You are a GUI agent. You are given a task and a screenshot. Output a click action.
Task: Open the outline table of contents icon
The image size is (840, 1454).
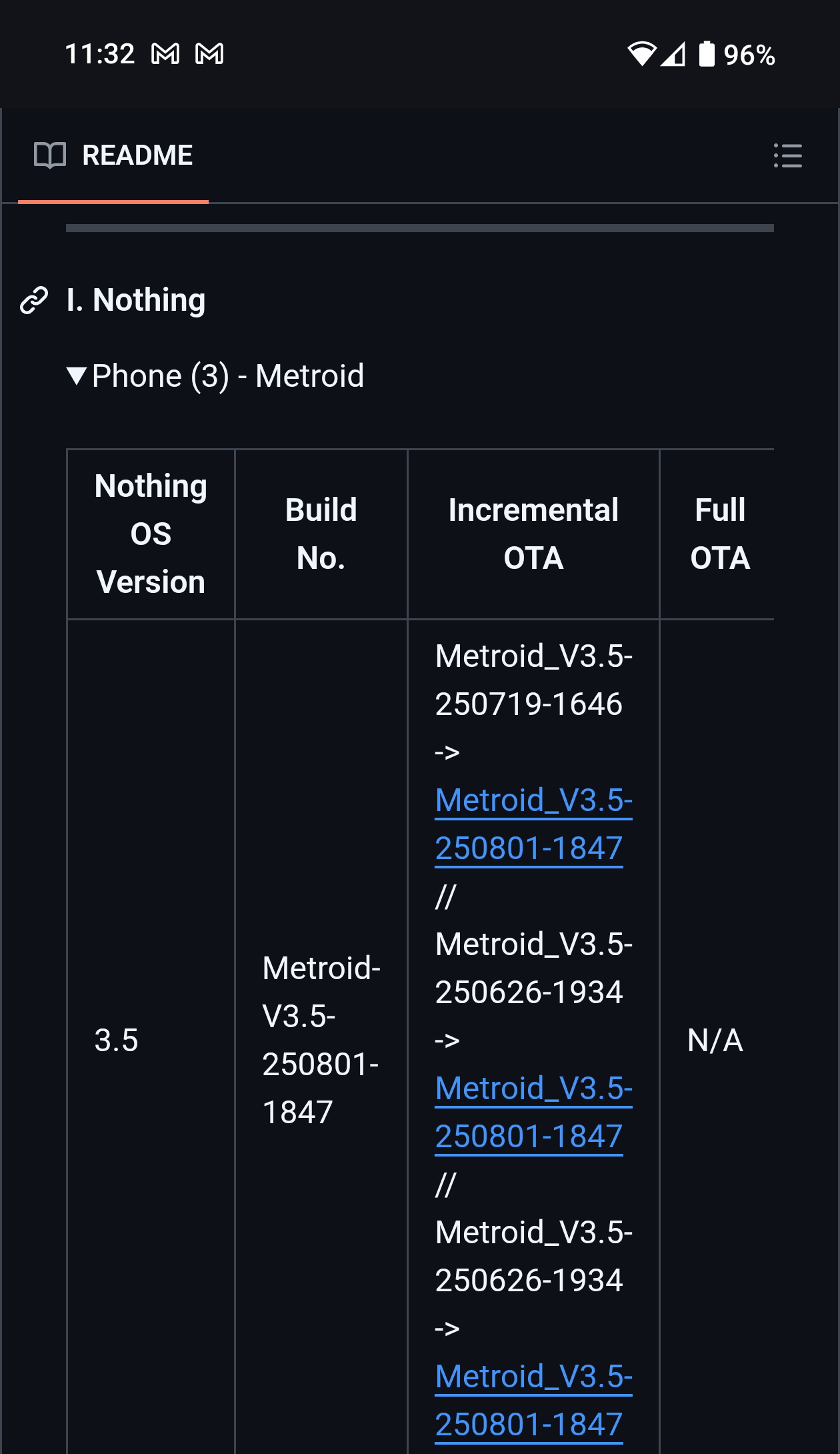pos(787,155)
